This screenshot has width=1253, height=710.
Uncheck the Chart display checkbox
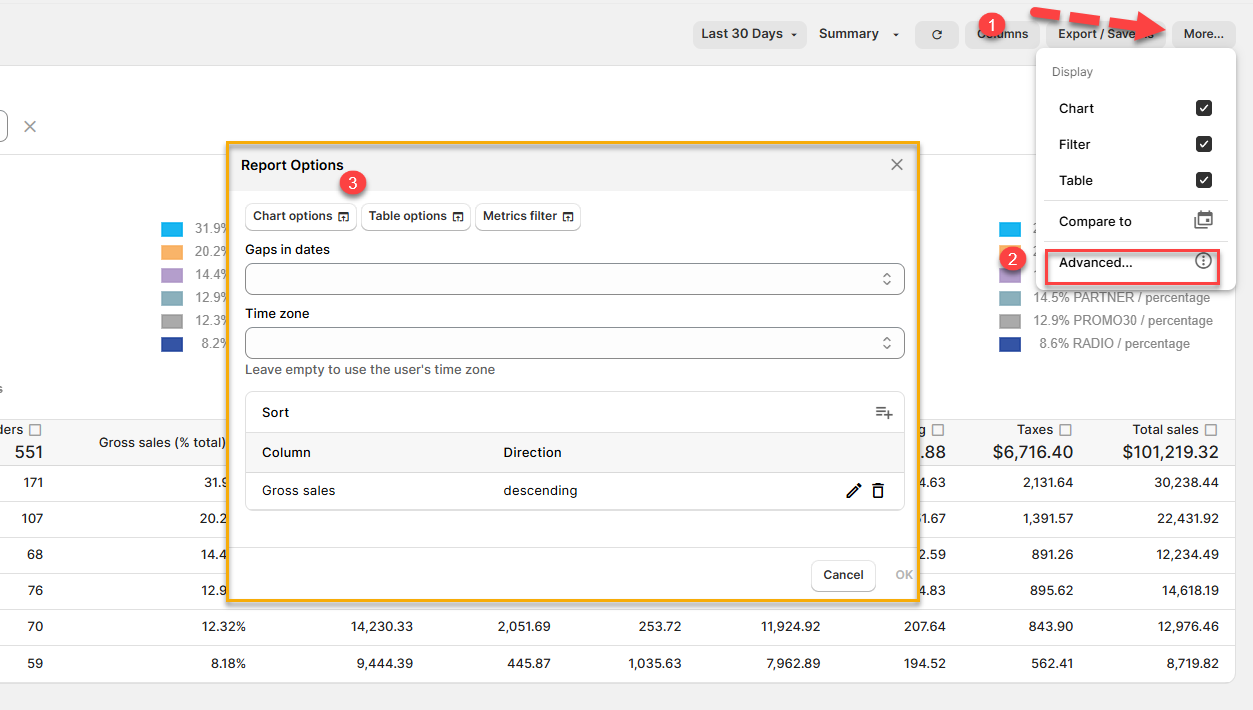point(1203,108)
